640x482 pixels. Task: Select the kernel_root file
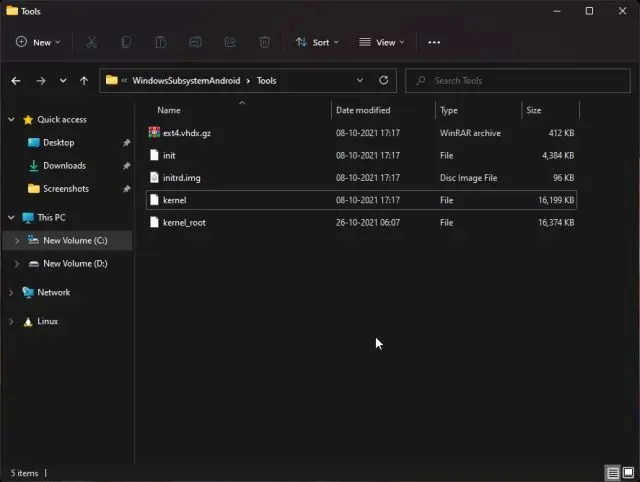184,222
